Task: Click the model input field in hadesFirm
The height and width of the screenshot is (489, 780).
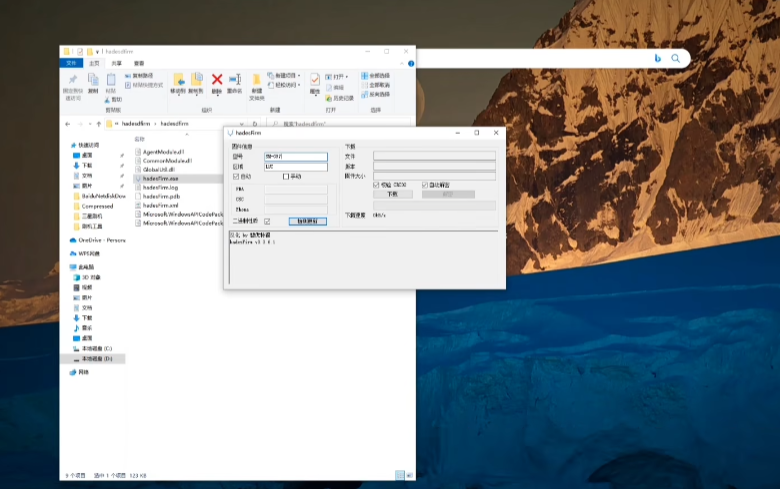Action: point(295,156)
